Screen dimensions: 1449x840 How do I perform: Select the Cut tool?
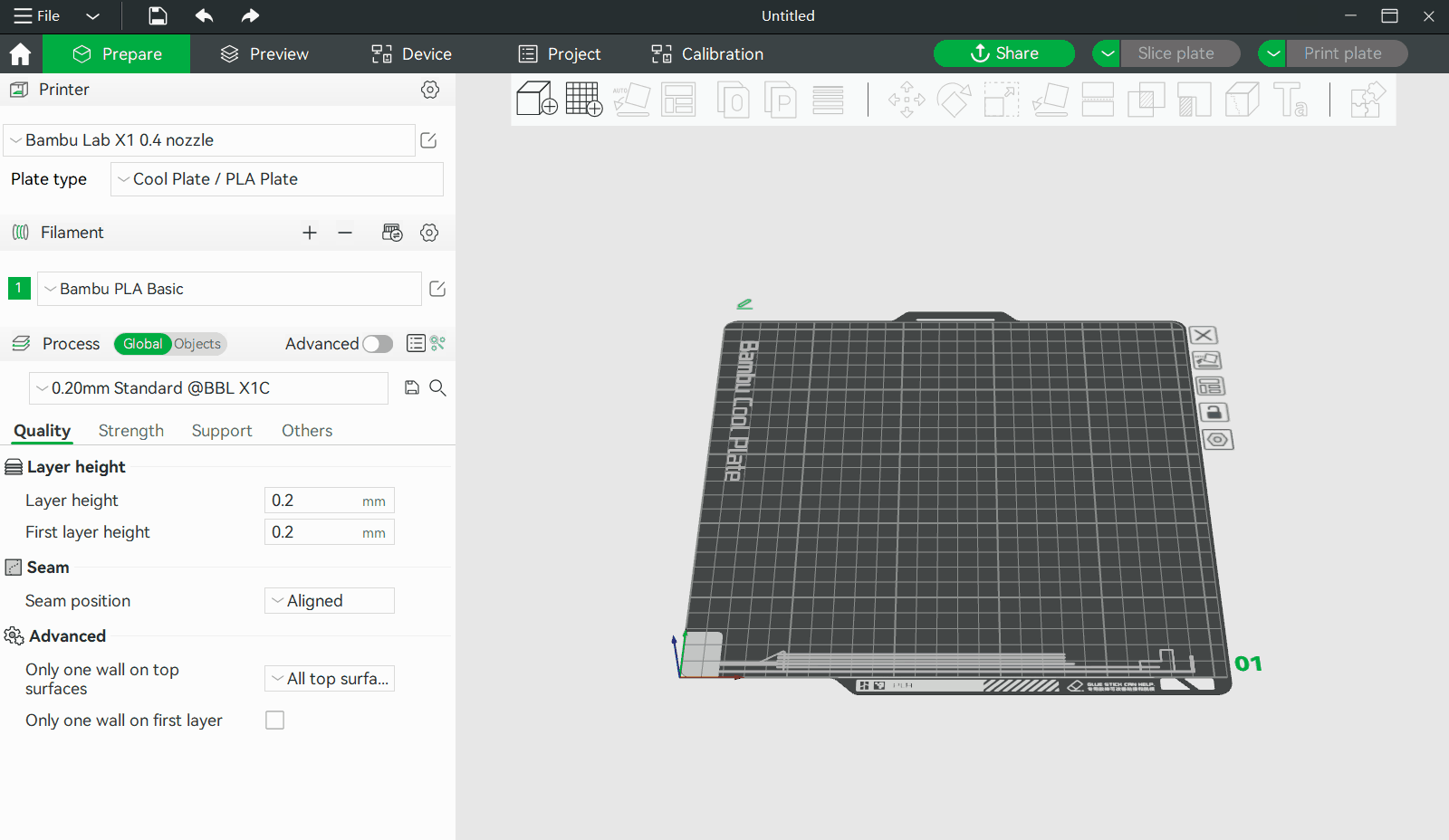[x=1098, y=100]
